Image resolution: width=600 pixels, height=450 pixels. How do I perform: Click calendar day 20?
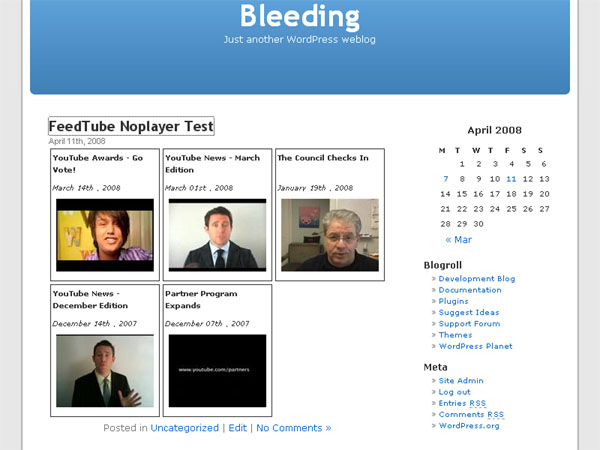(x=544, y=194)
